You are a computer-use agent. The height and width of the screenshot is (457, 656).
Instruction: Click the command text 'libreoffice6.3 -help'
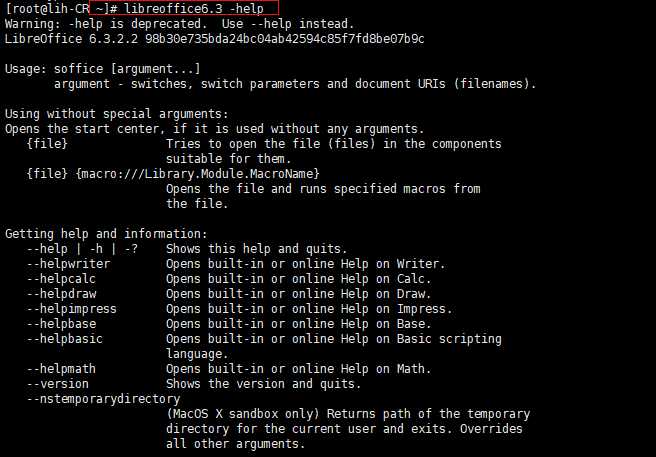194,8
